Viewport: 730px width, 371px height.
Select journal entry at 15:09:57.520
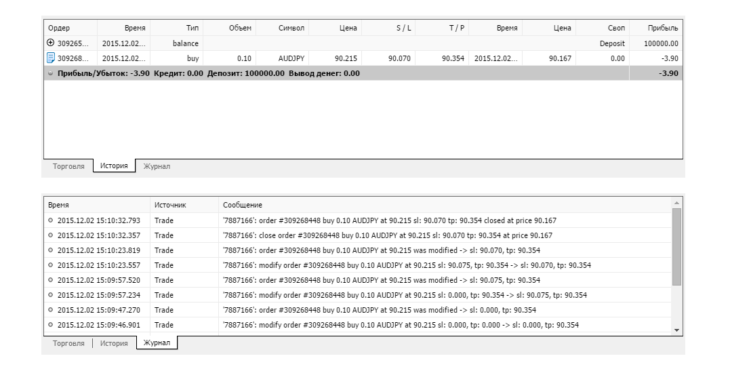click(x=358, y=280)
